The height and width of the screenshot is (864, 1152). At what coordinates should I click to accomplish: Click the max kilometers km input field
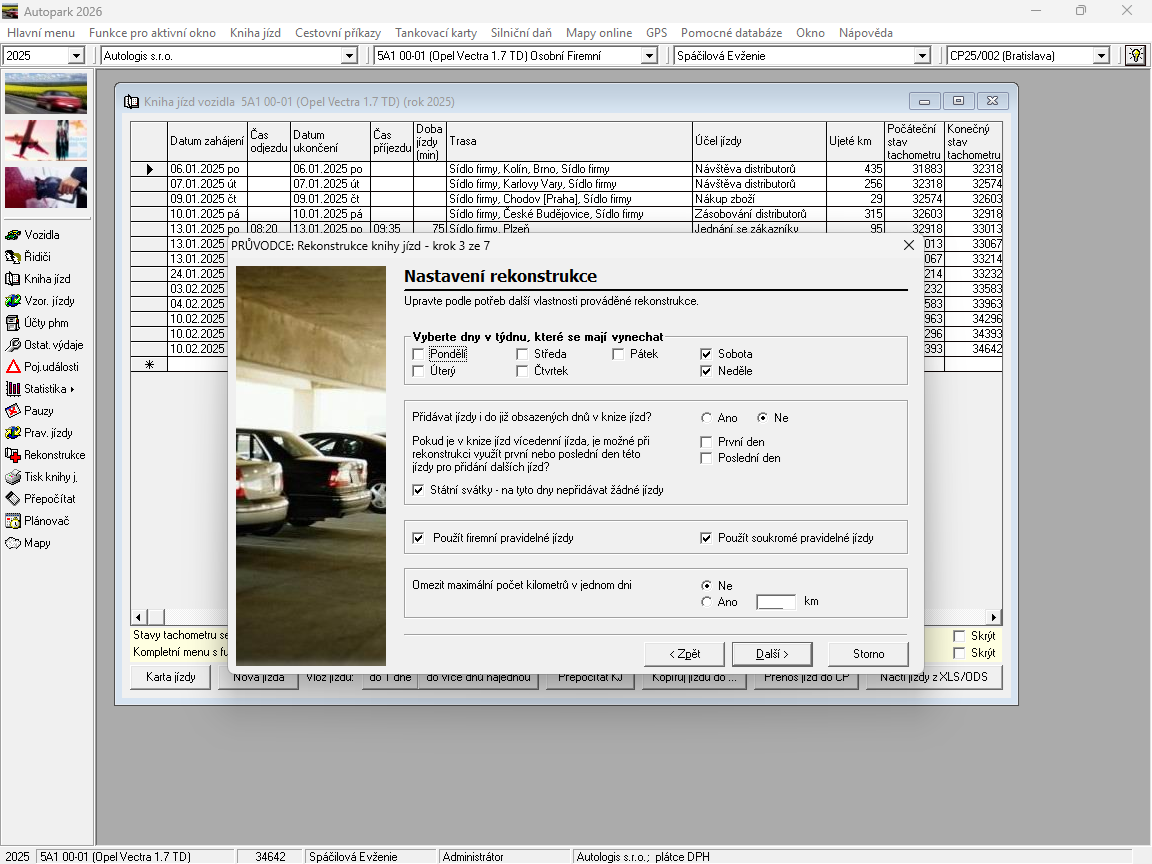(x=776, y=602)
